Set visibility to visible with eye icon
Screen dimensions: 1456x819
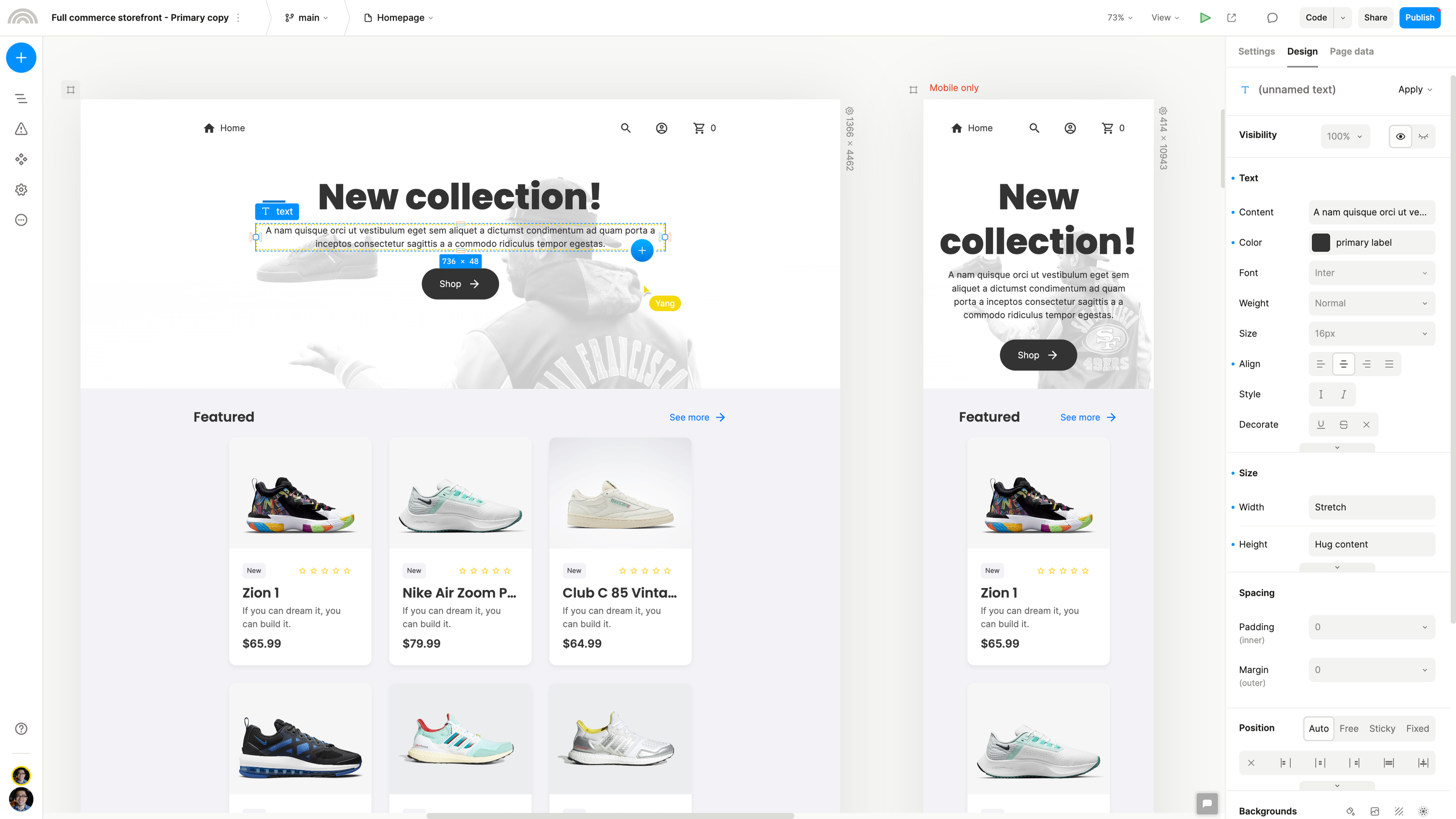1401,136
